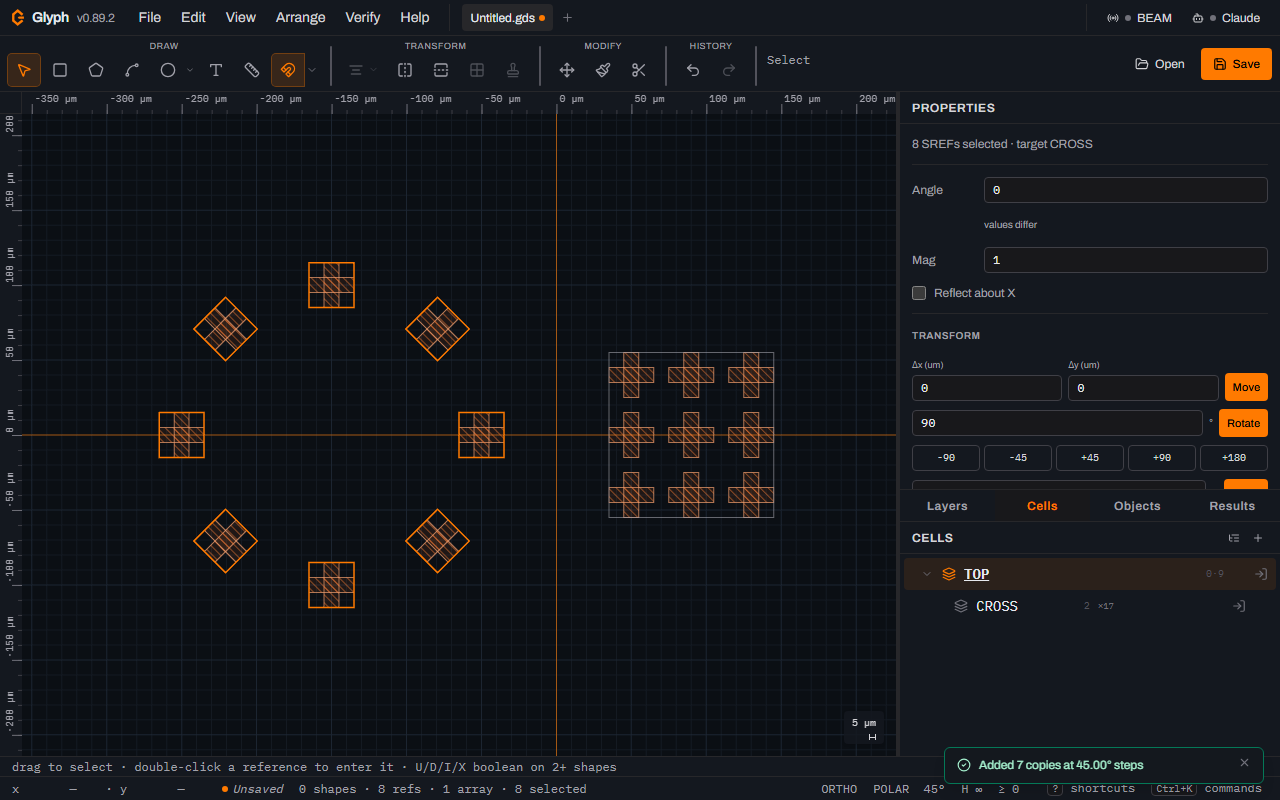Switch to the Objects tab

[x=1137, y=506]
